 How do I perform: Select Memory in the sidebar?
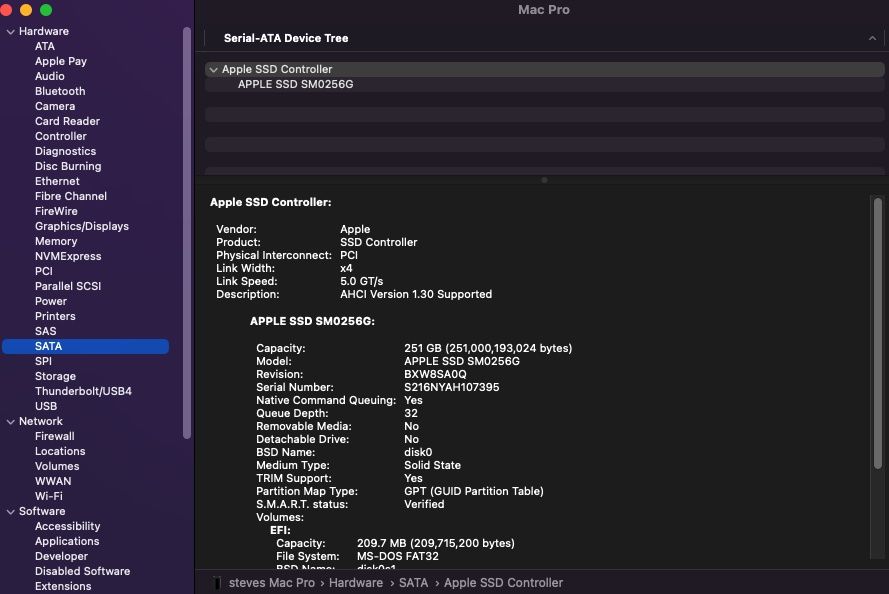(56, 241)
